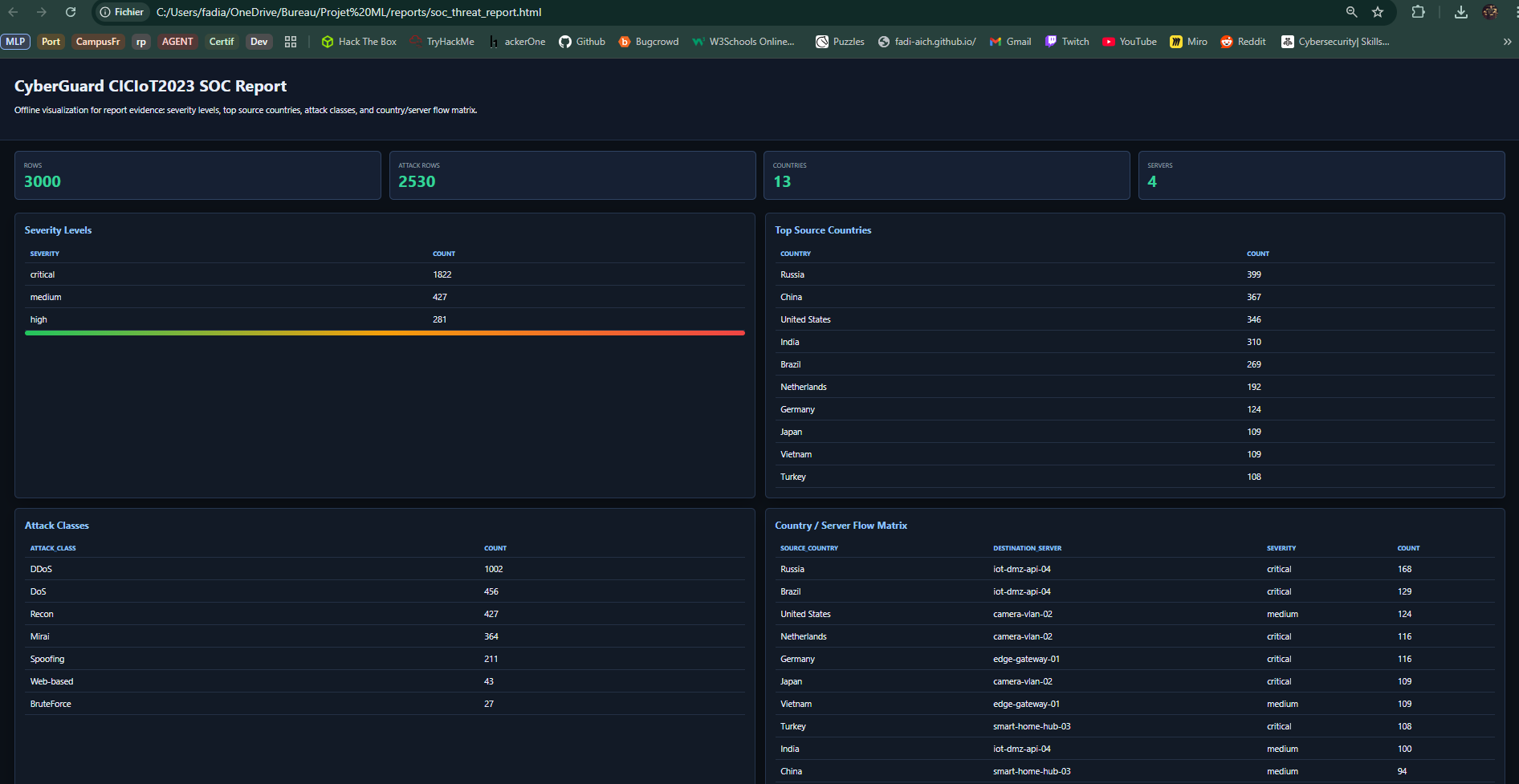Viewport: 1519px width, 784px height.
Task: Click 'smart-home-hub-03' in the Turkey row
Action: click(x=1032, y=726)
